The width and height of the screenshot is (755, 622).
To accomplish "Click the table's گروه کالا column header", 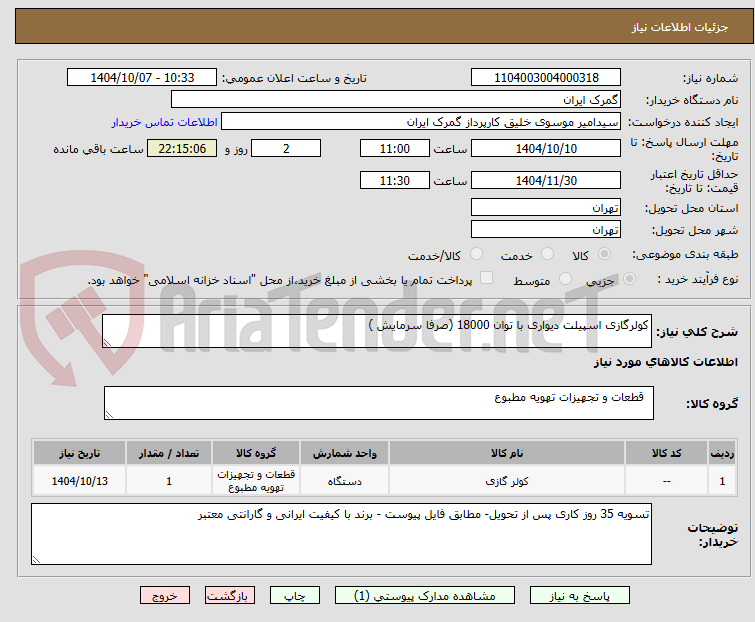I will pyautogui.click(x=256, y=453).
